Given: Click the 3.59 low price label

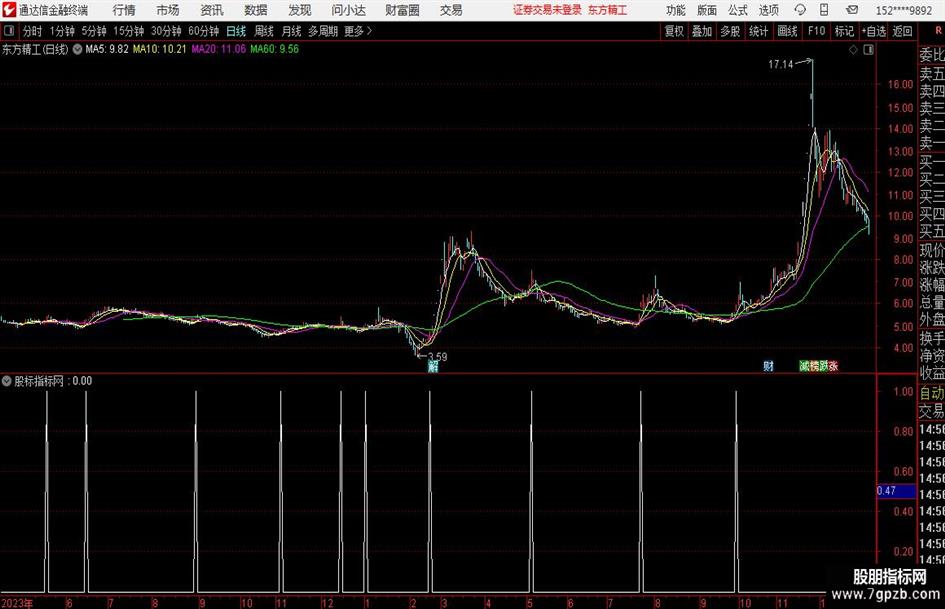Looking at the screenshot, I should click(x=438, y=357).
